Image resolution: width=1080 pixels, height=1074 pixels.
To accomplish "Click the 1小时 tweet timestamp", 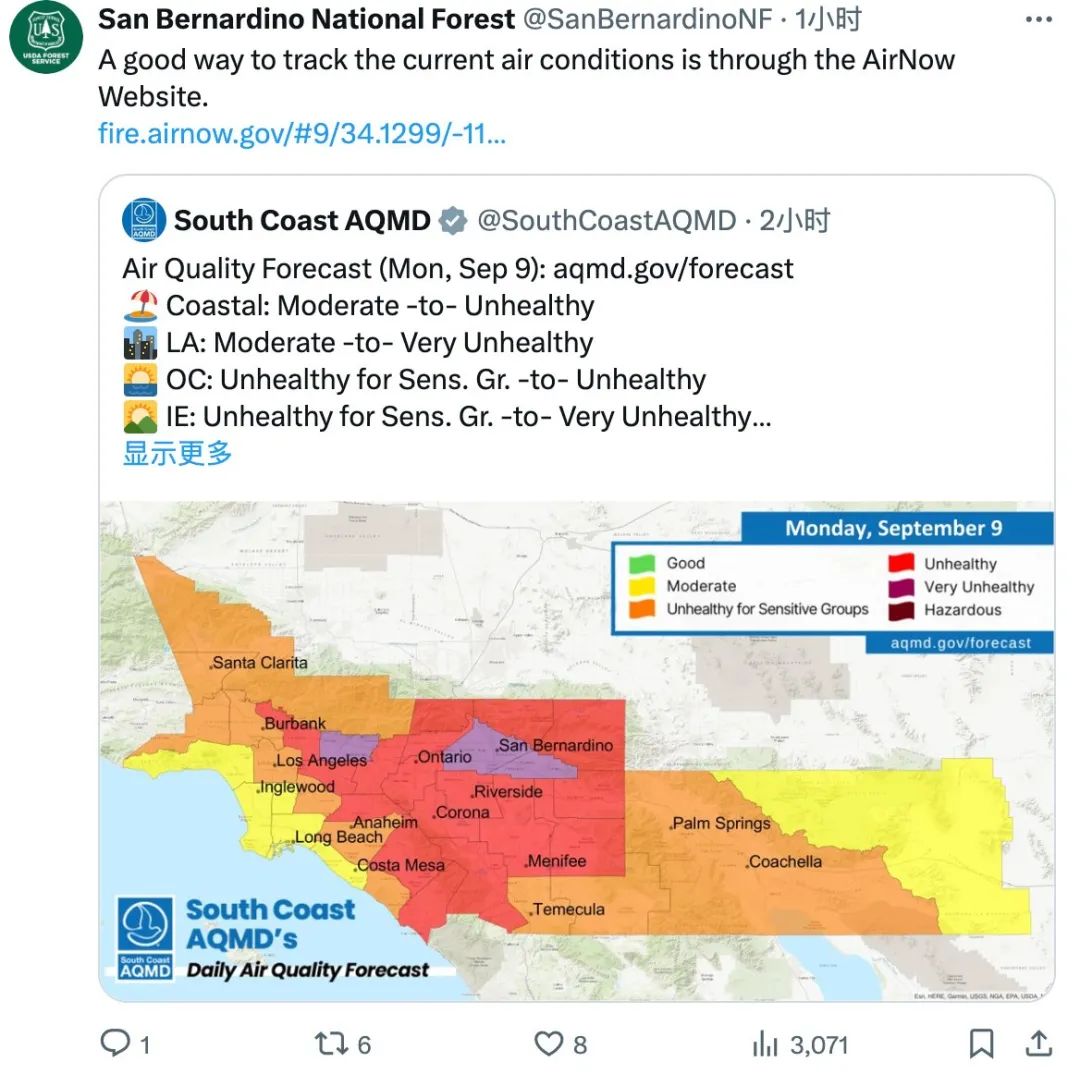I will point(828,19).
